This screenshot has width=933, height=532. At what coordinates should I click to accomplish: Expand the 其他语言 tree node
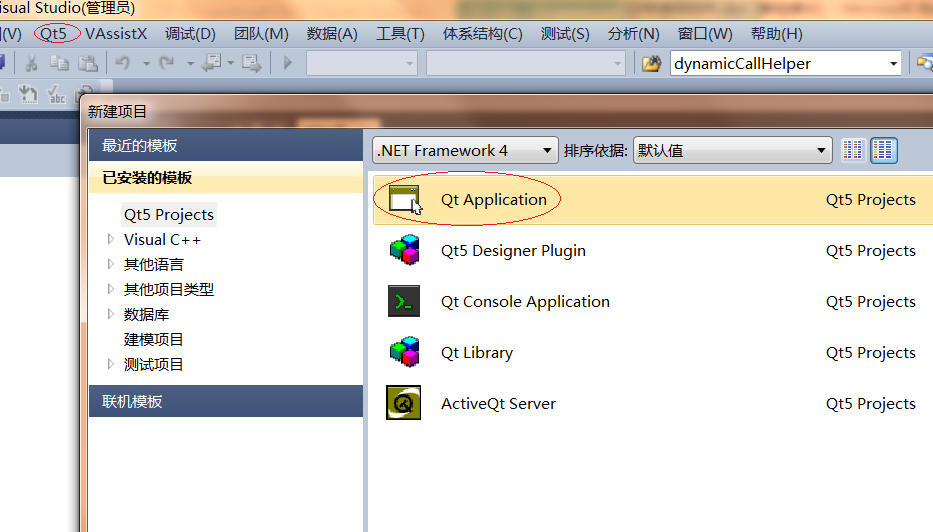[111, 264]
